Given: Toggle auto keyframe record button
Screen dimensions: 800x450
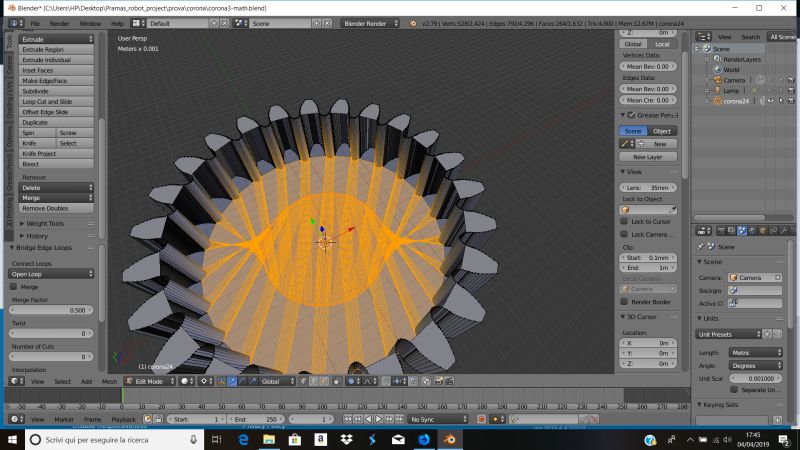Looking at the screenshot, I should pyautogui.click(x=481, y=419).
